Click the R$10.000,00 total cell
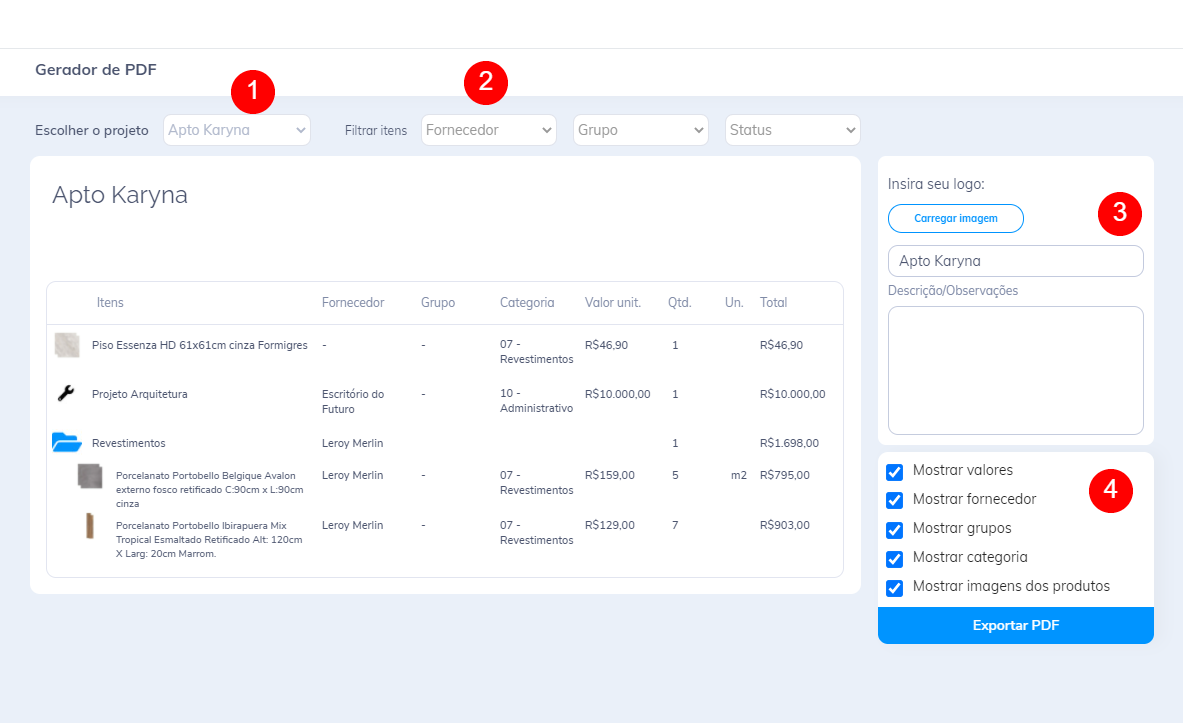This screenshot has height=723, width=1183. click(792, 394)
